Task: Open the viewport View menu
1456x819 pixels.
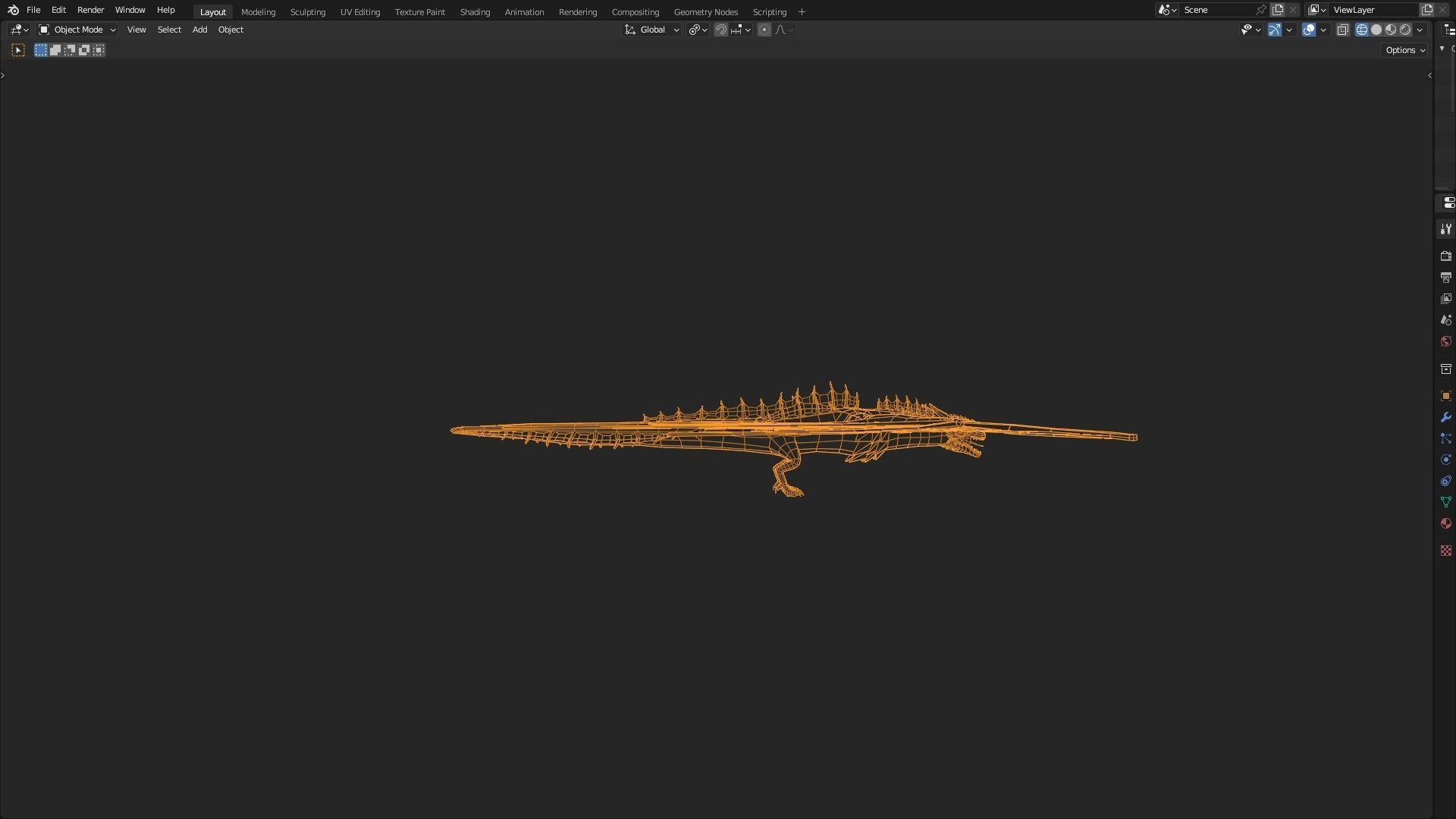Action: tap(136, 30)
